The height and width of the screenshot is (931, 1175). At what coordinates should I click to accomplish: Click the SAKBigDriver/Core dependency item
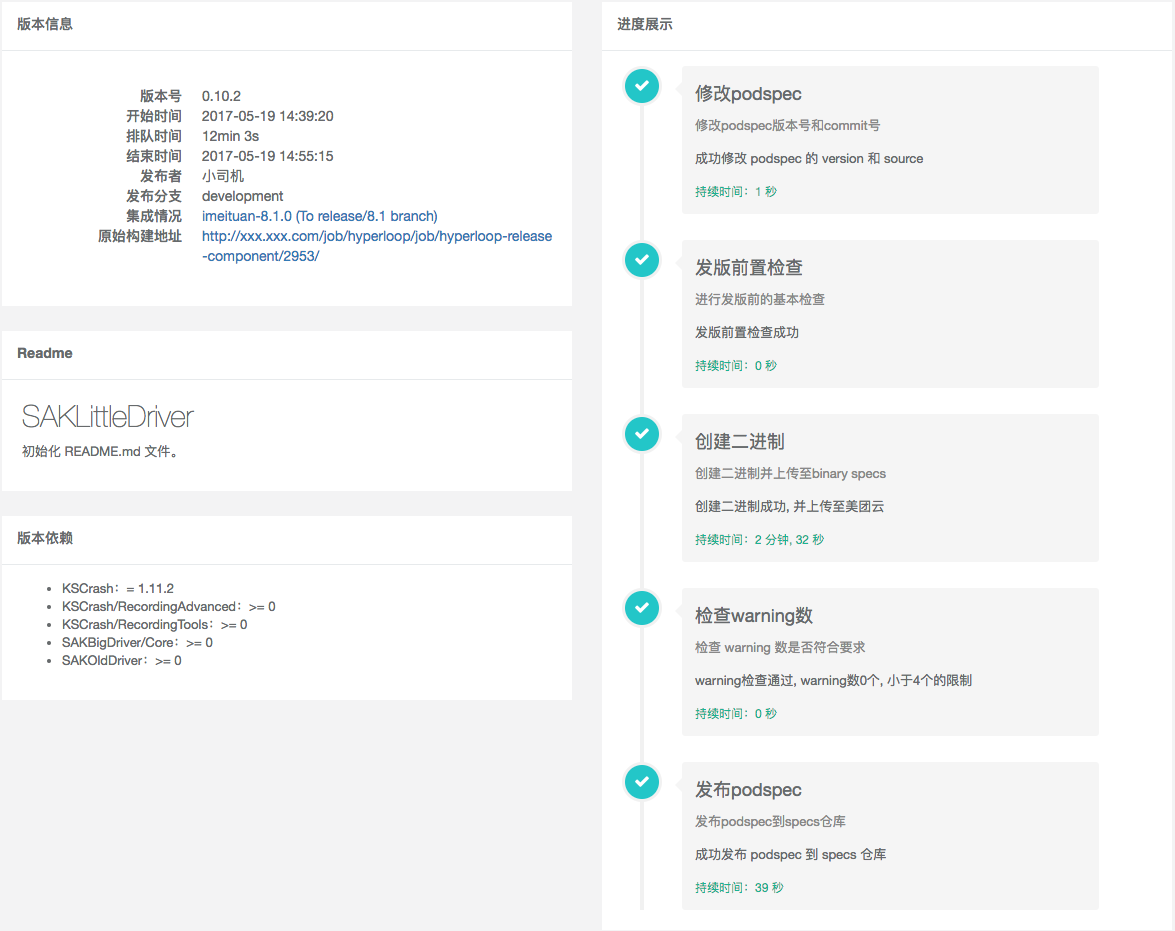pyautogui.click(x=137, y=642)
